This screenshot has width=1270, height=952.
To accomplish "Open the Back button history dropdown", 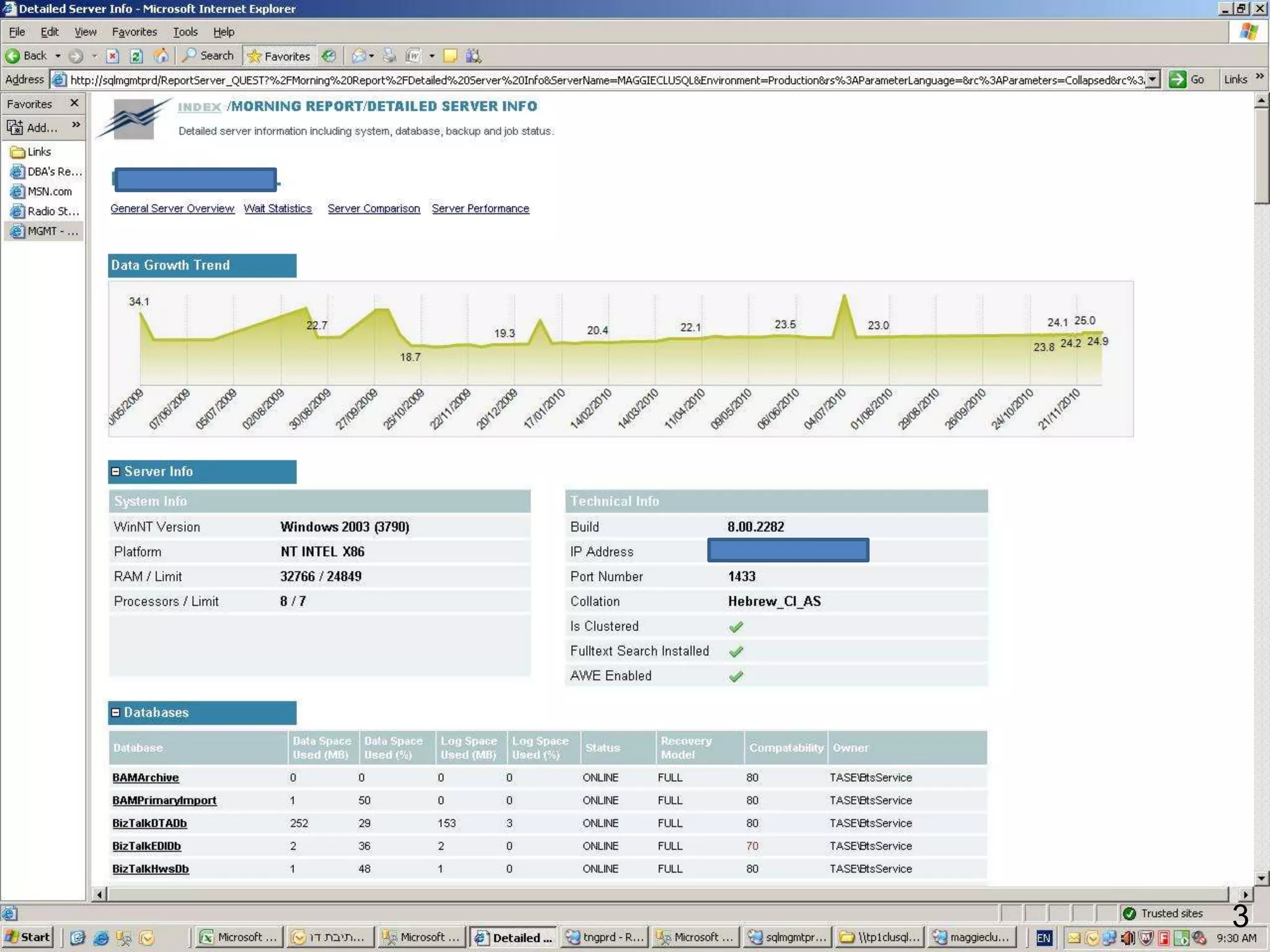I will pyautogui.click(x=58, y=56).
